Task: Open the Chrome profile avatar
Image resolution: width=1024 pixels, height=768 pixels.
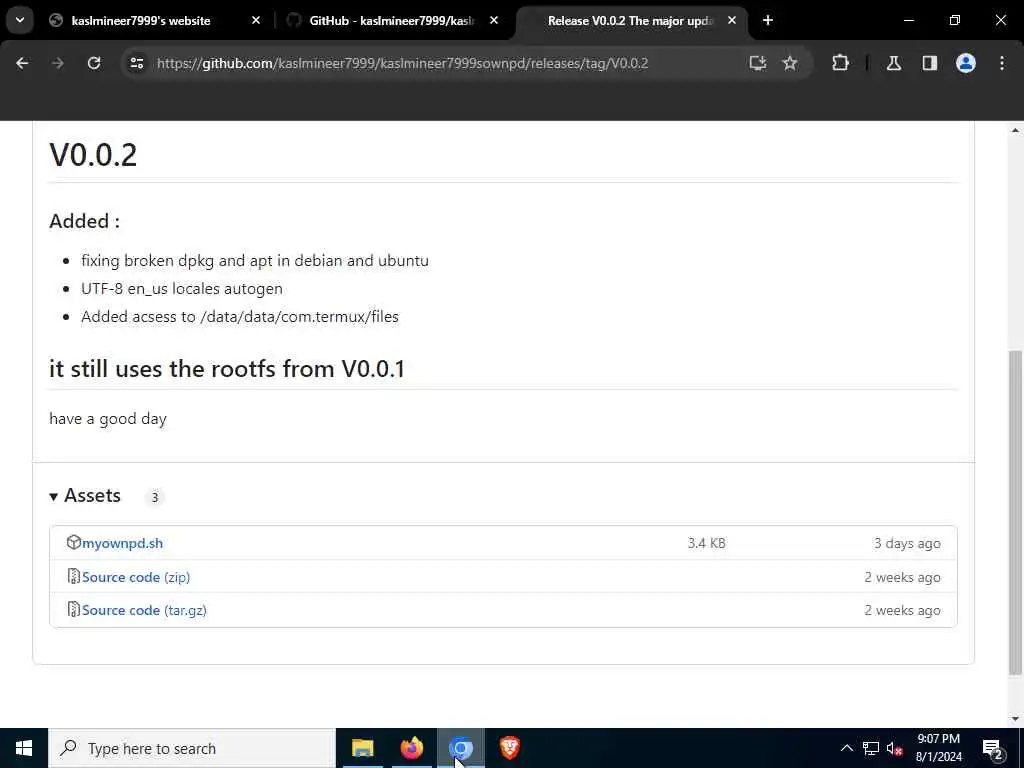Action: pyautogui.click(x=966, y=63)
